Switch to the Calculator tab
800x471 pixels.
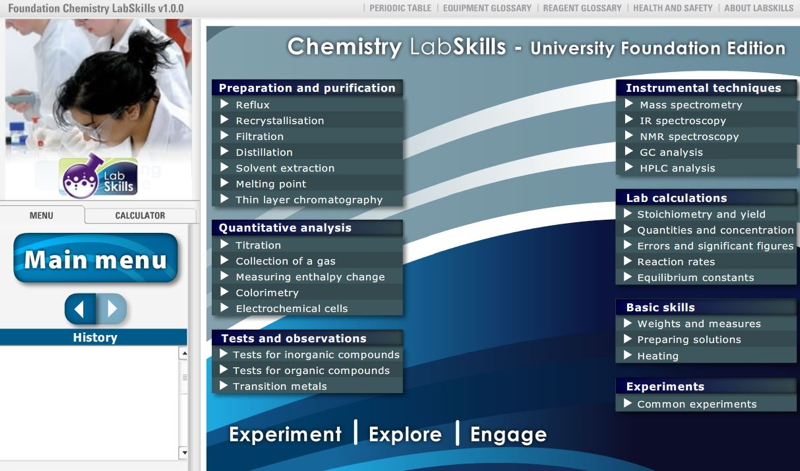pyautogui.click(x=140, y=215)
